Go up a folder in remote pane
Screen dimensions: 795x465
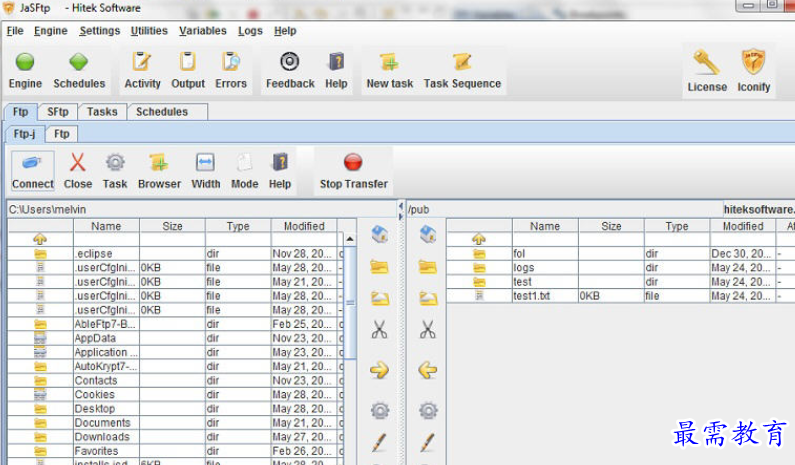[x=479, y=239]
